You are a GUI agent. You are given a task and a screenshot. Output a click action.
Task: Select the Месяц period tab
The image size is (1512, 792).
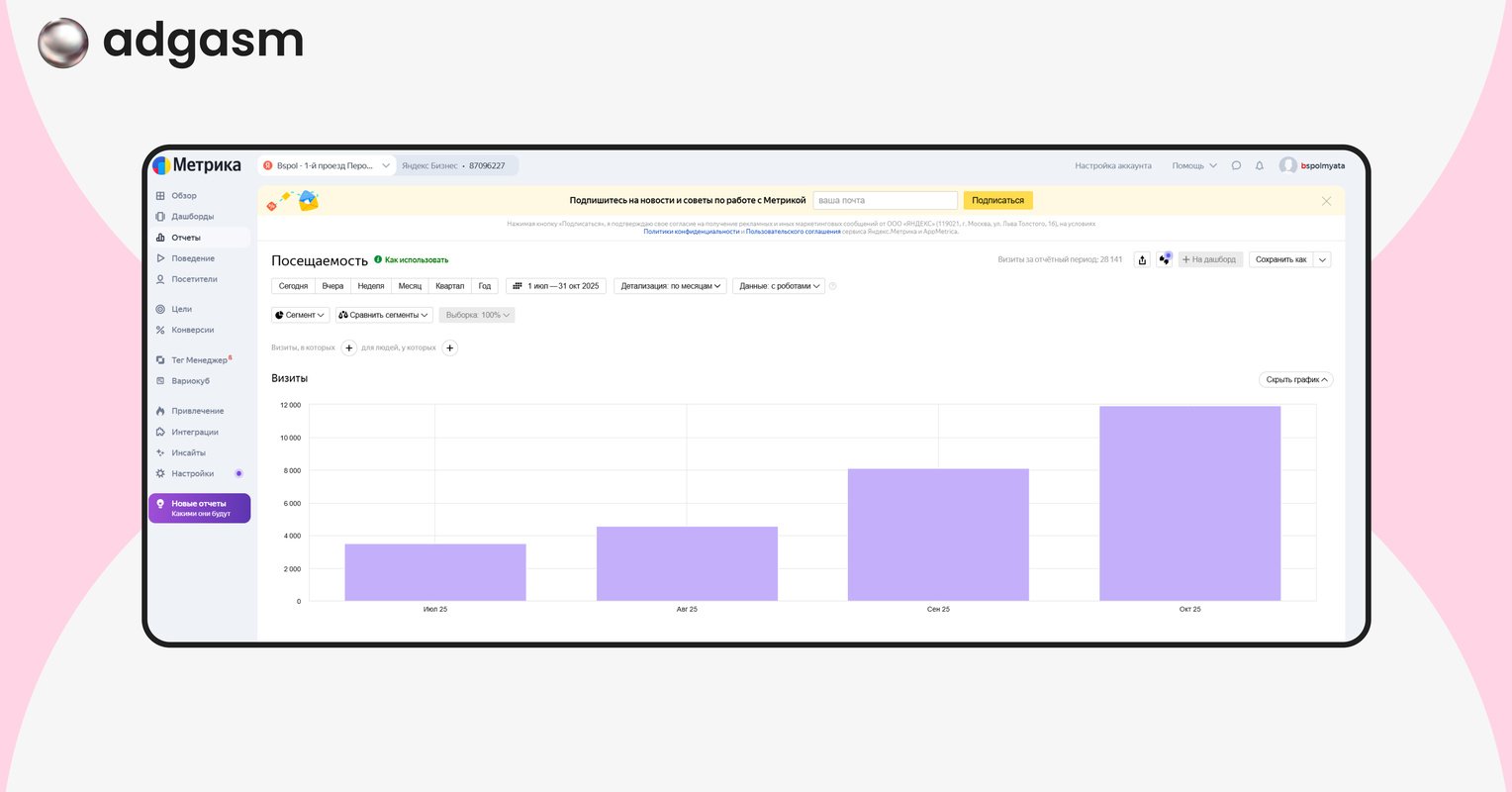click(410, 286)
